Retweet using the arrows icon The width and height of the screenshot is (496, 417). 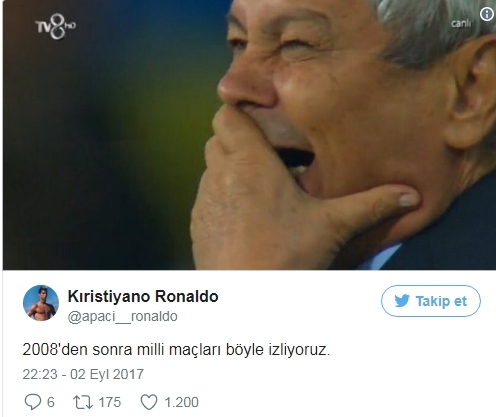(x=83, y=402)
